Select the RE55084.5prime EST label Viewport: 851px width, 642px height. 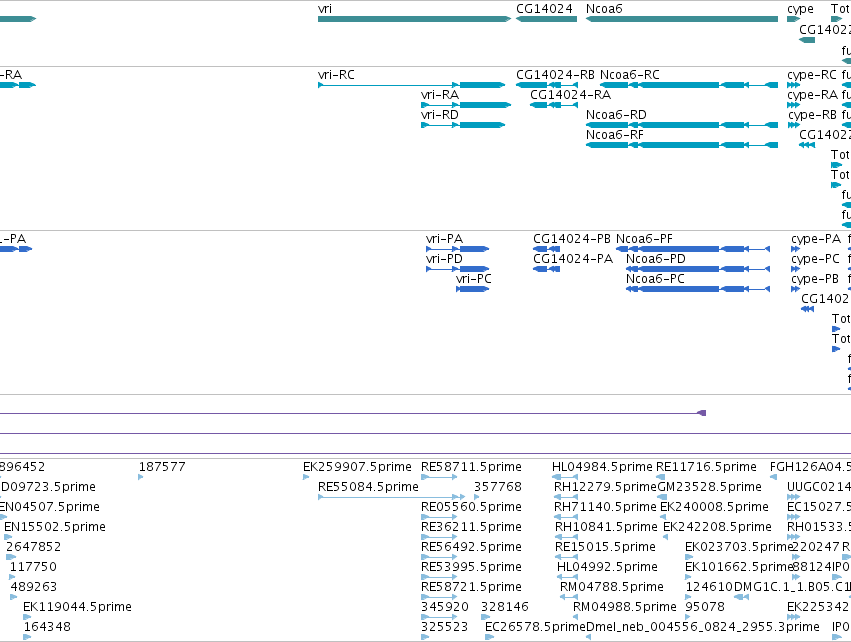[x=368, y=487]
